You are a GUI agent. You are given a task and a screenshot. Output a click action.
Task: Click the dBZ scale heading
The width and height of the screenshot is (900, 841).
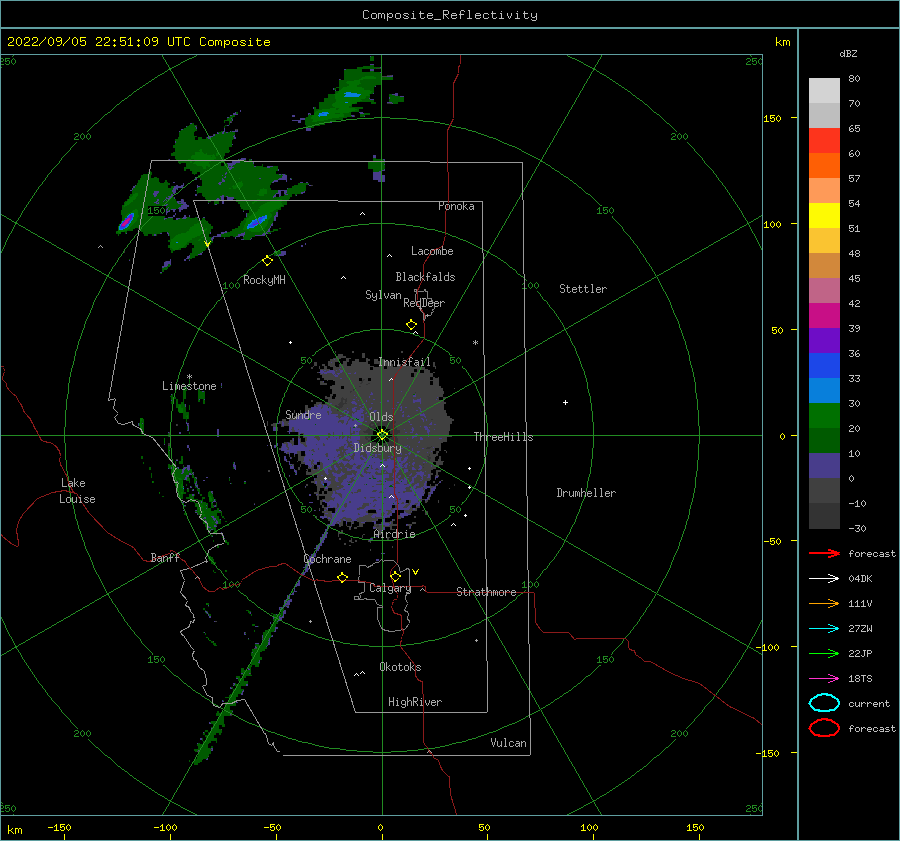[x=848, y=53]
